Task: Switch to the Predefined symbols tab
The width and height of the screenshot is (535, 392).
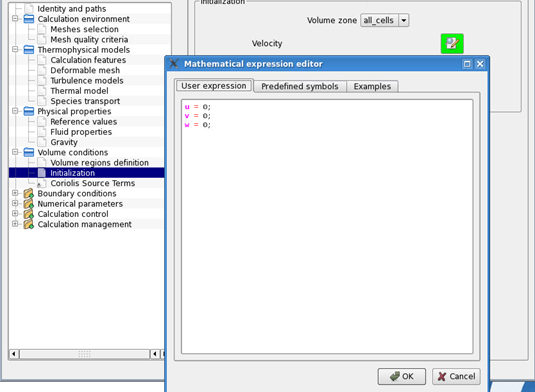Action: tap(300, 86)
